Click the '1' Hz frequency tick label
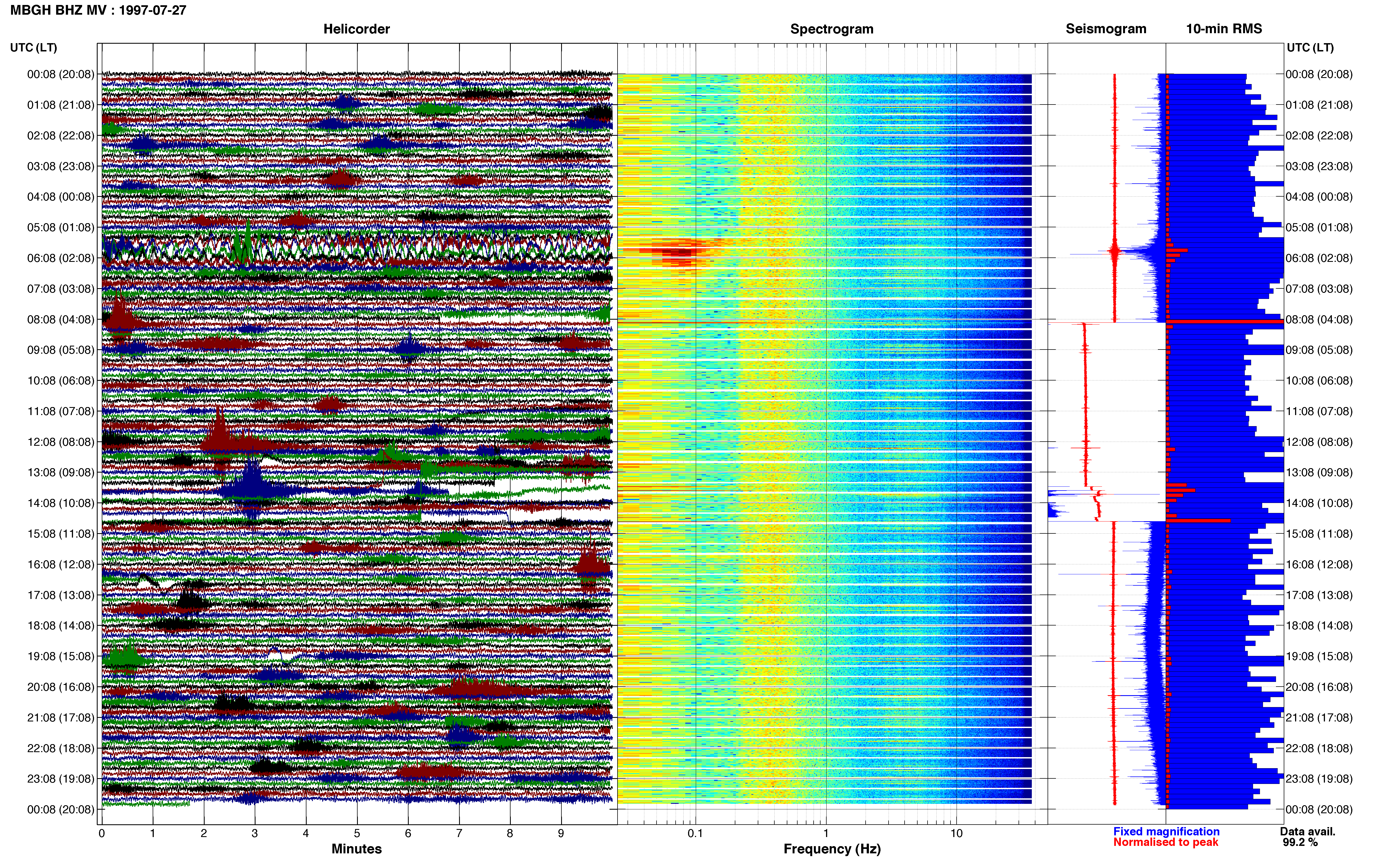 coord(826,833)
